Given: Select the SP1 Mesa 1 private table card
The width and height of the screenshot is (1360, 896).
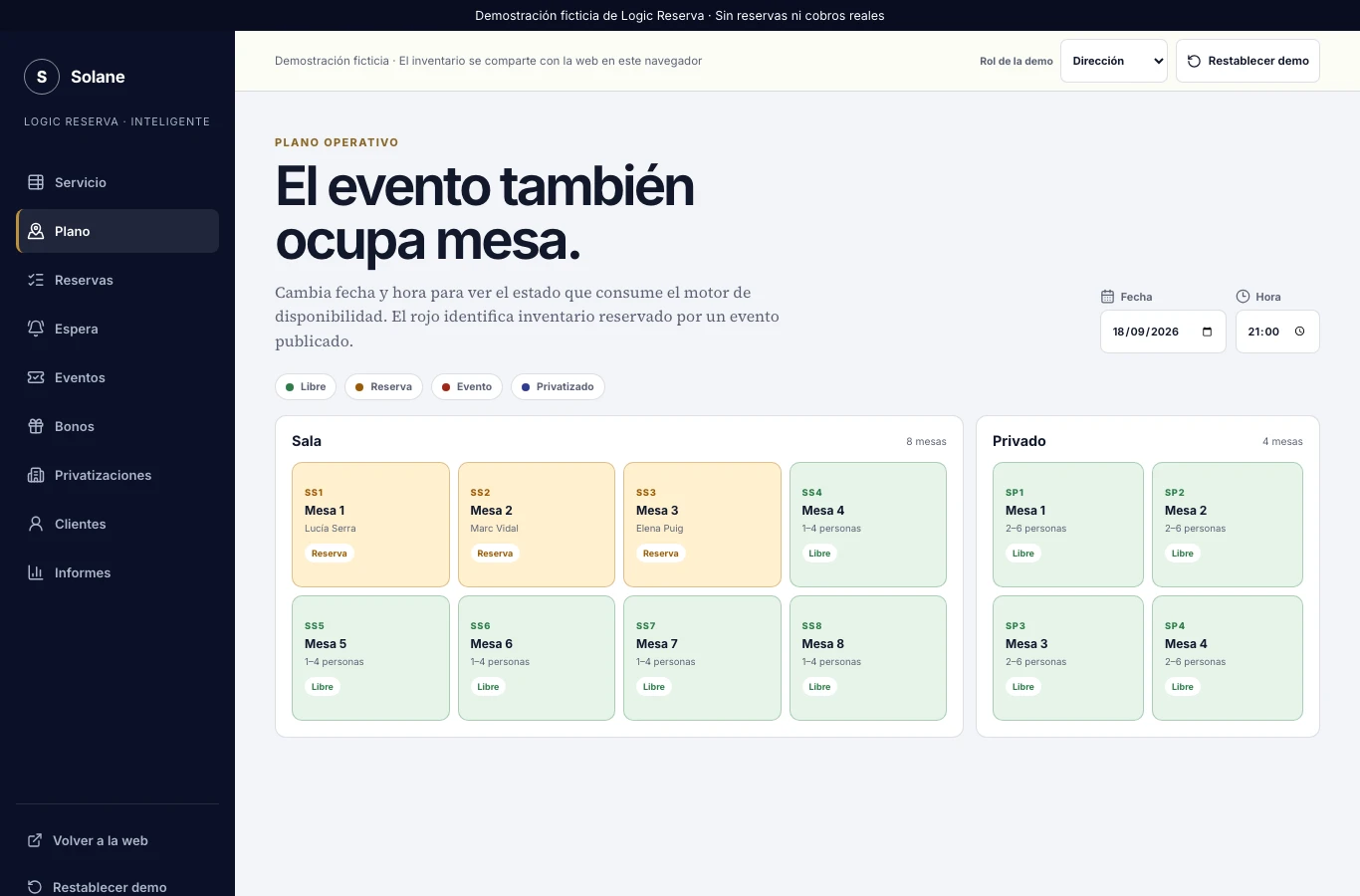Looking at the screenshot, I should click(1068, 525).
